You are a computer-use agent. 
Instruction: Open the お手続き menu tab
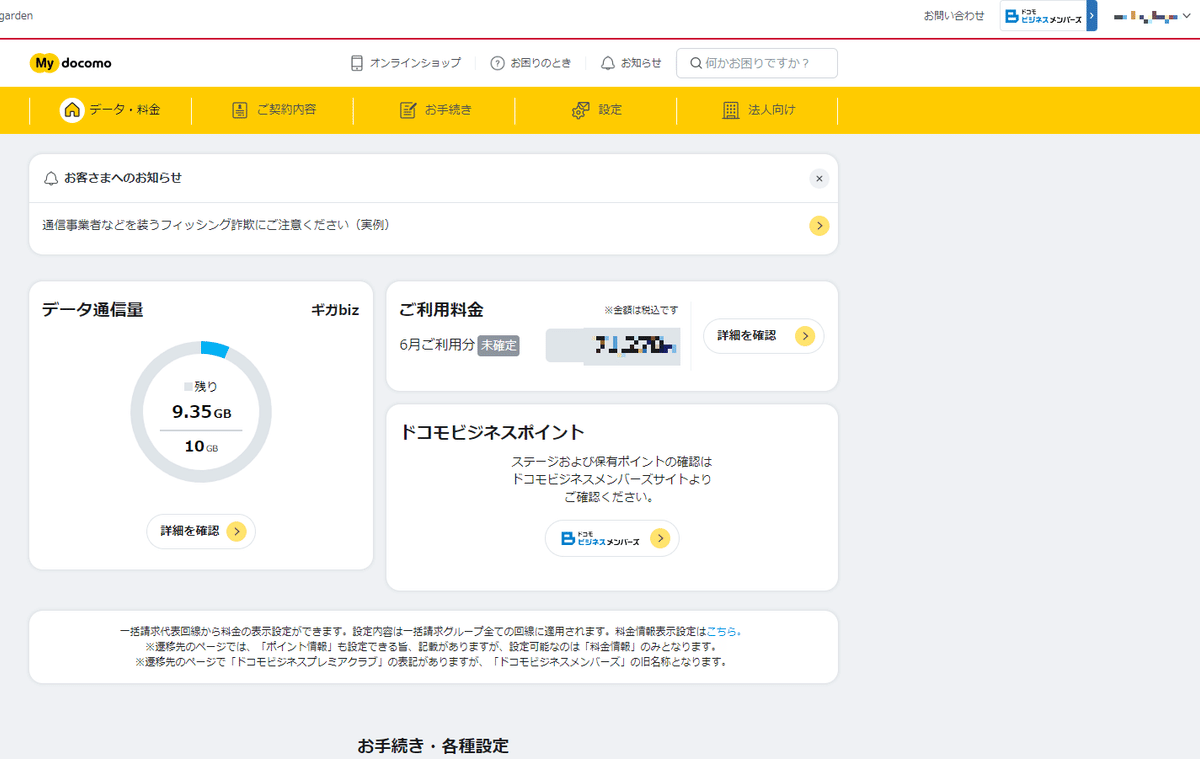[x=435, y=110]
